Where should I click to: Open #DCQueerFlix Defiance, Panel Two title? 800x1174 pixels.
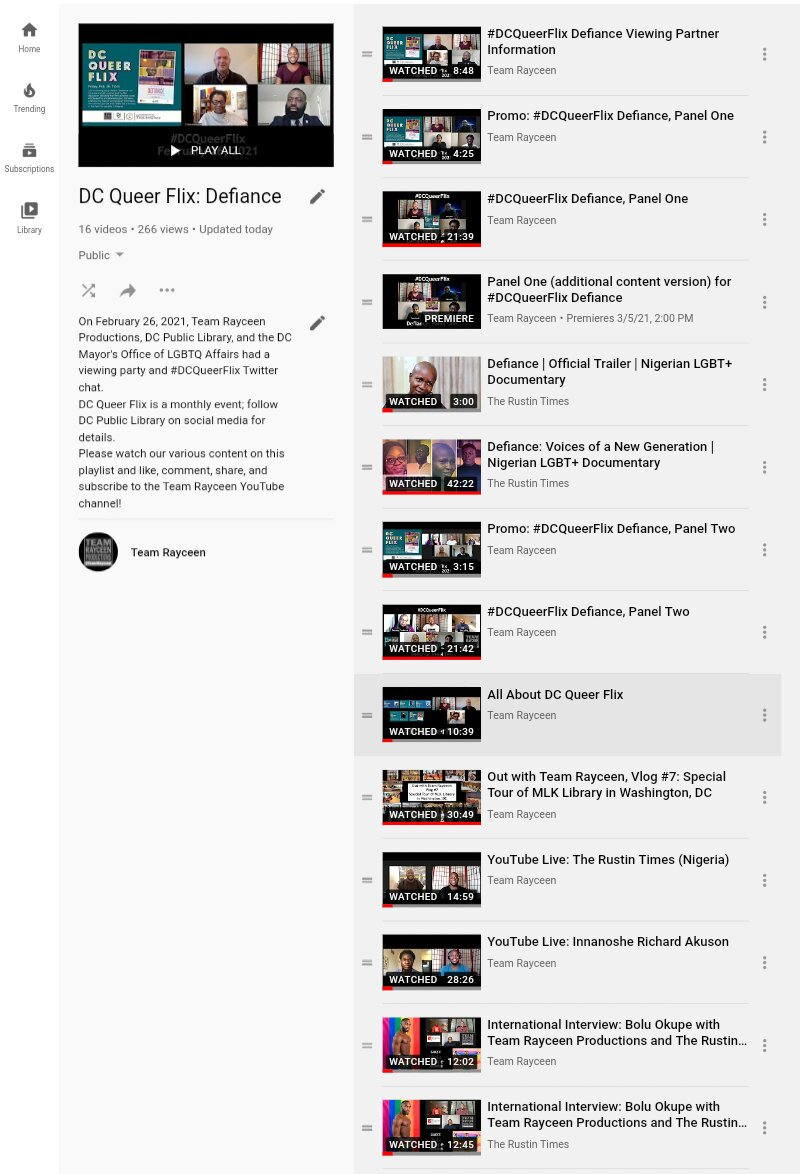[588, 612]
